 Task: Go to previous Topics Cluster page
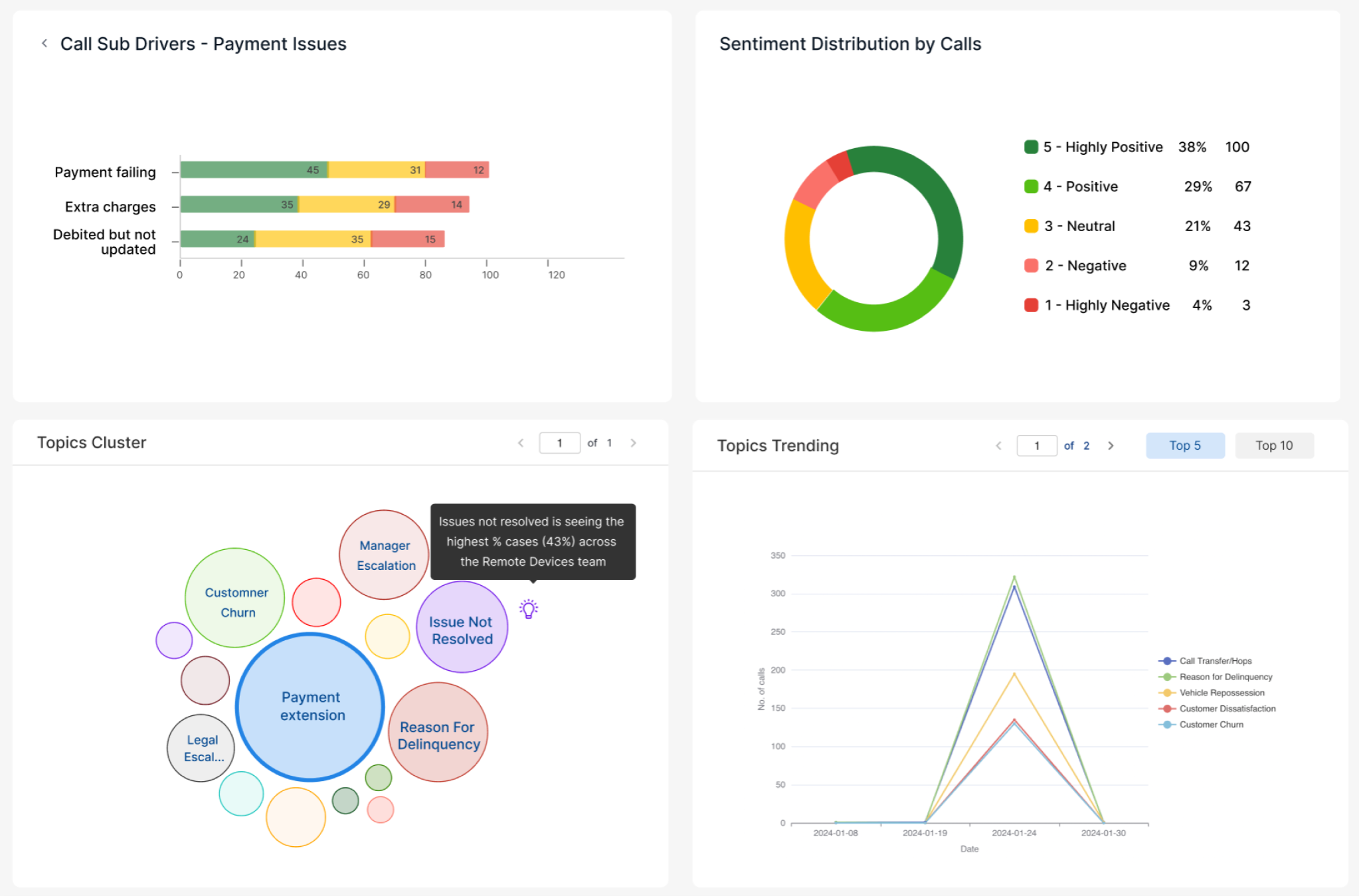coord(521,443)
